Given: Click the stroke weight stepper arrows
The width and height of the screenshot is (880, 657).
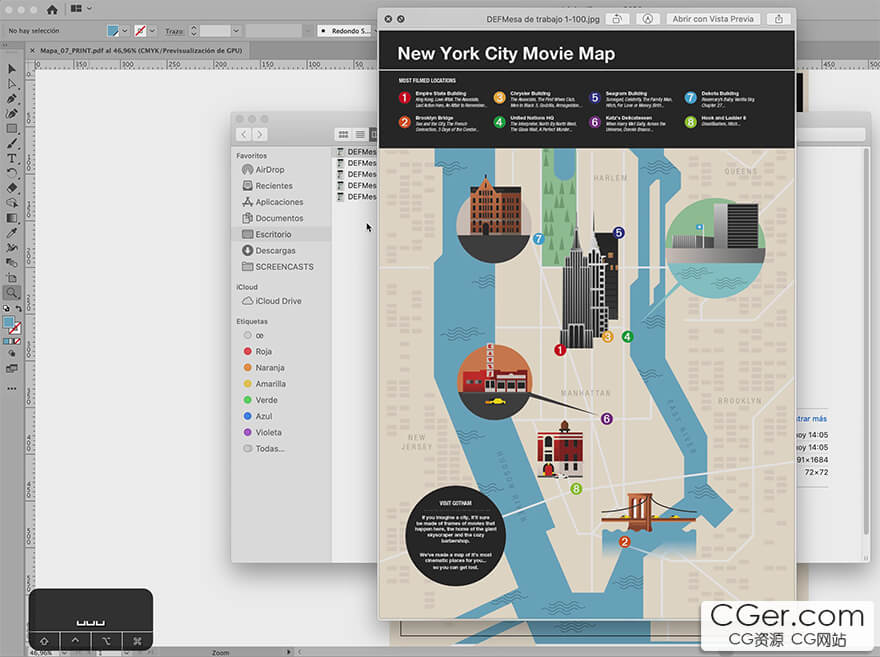Looking at the screenshot, I should (194, 31).
